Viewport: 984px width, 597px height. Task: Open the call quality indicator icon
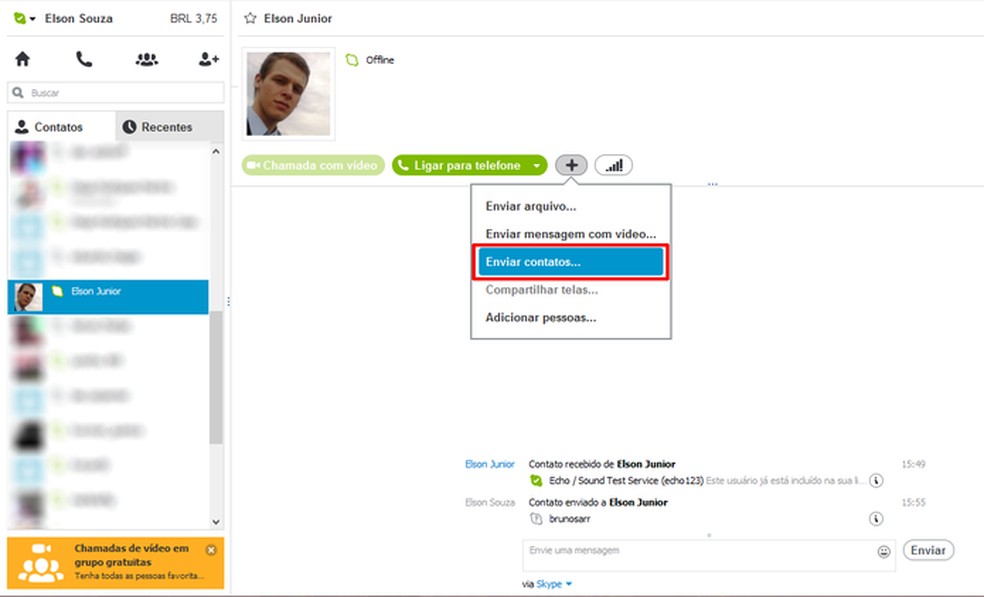click(x=613, y=164)
